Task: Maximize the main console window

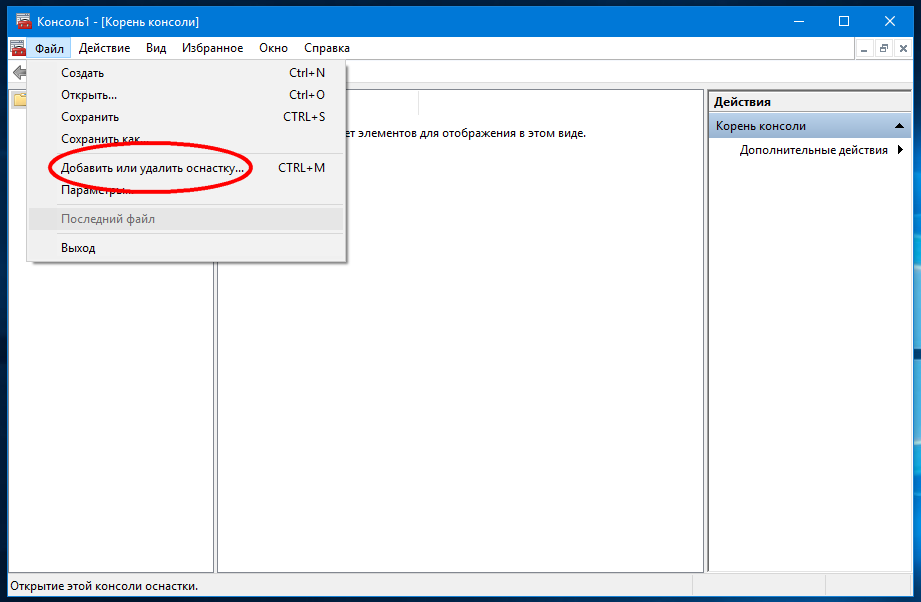Action: tap(844, 21)
